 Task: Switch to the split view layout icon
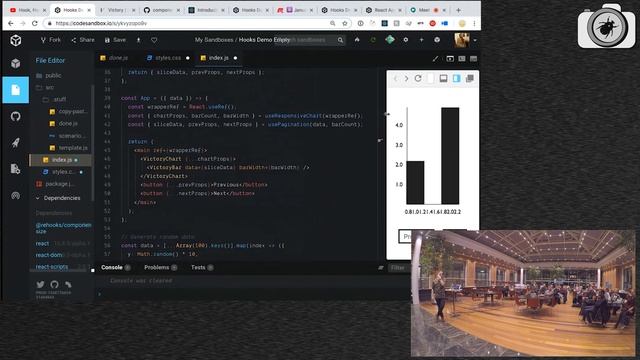(462, 59)
